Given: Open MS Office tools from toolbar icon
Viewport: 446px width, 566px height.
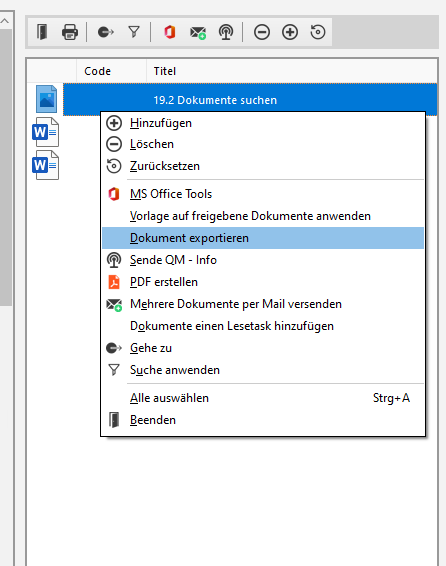Looking at the screenshot, I should point(170,32).
